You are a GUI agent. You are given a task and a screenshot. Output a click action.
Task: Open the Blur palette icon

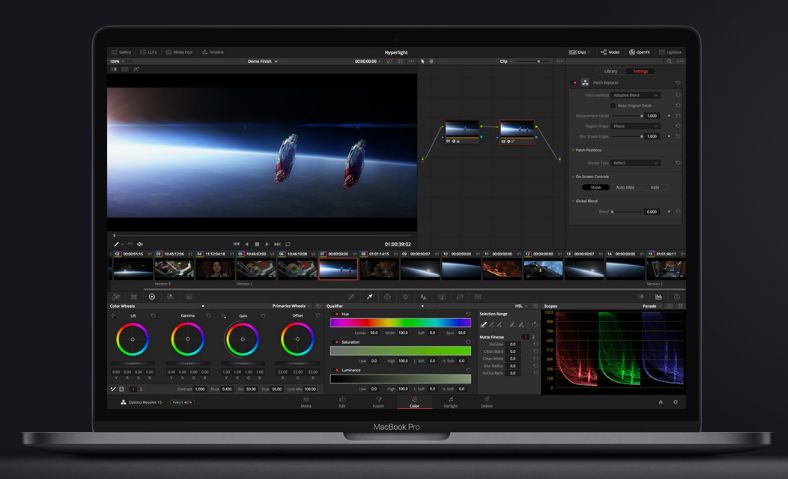[x=423, y=297]
